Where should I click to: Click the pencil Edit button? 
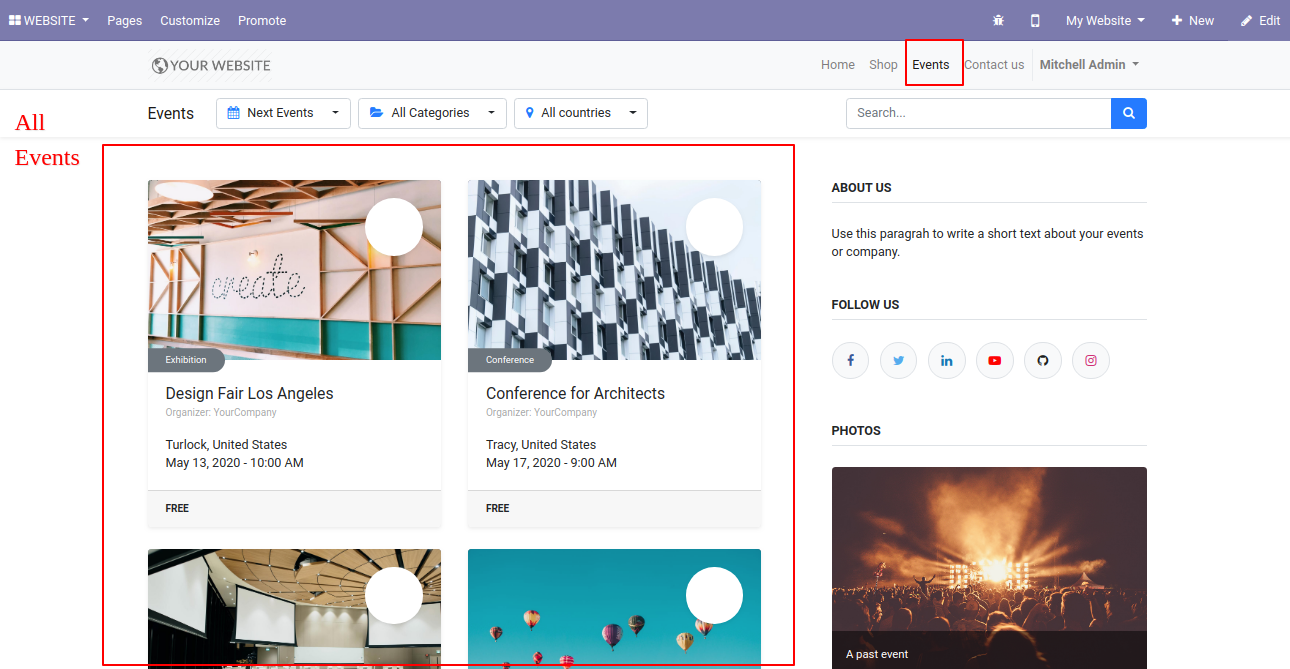point(1260,20)
